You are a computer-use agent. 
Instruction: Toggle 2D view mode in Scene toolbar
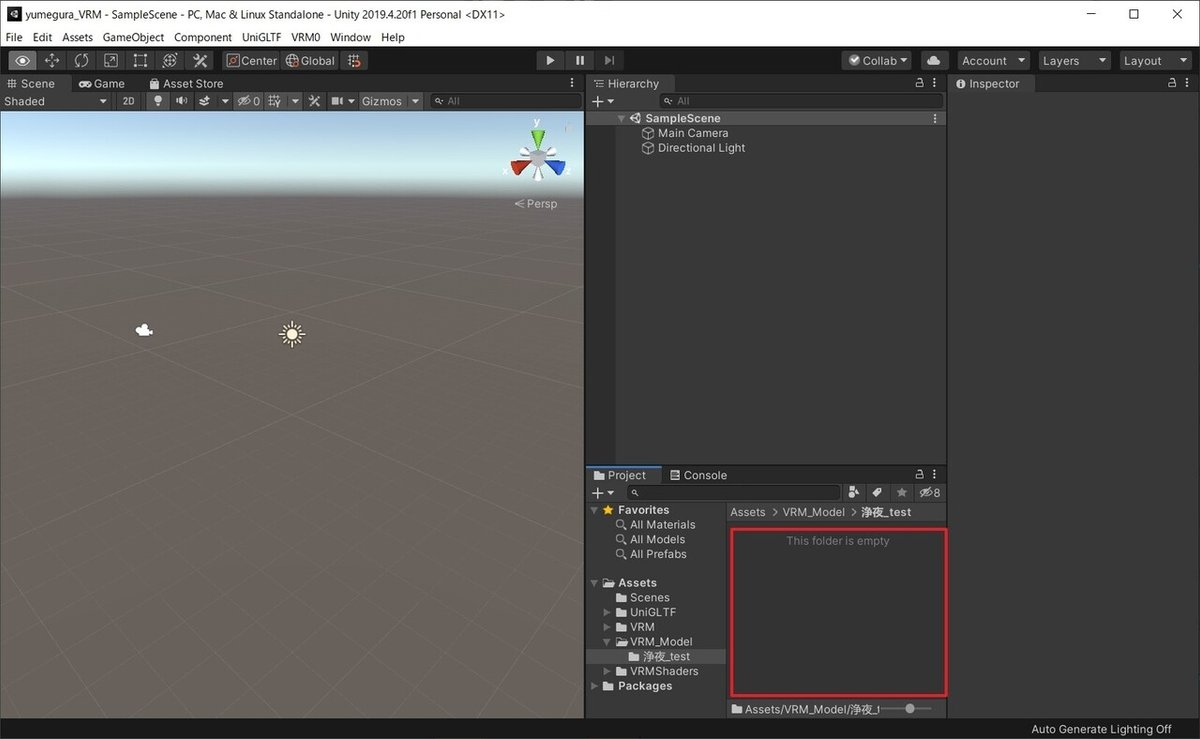tap(128, 100)
